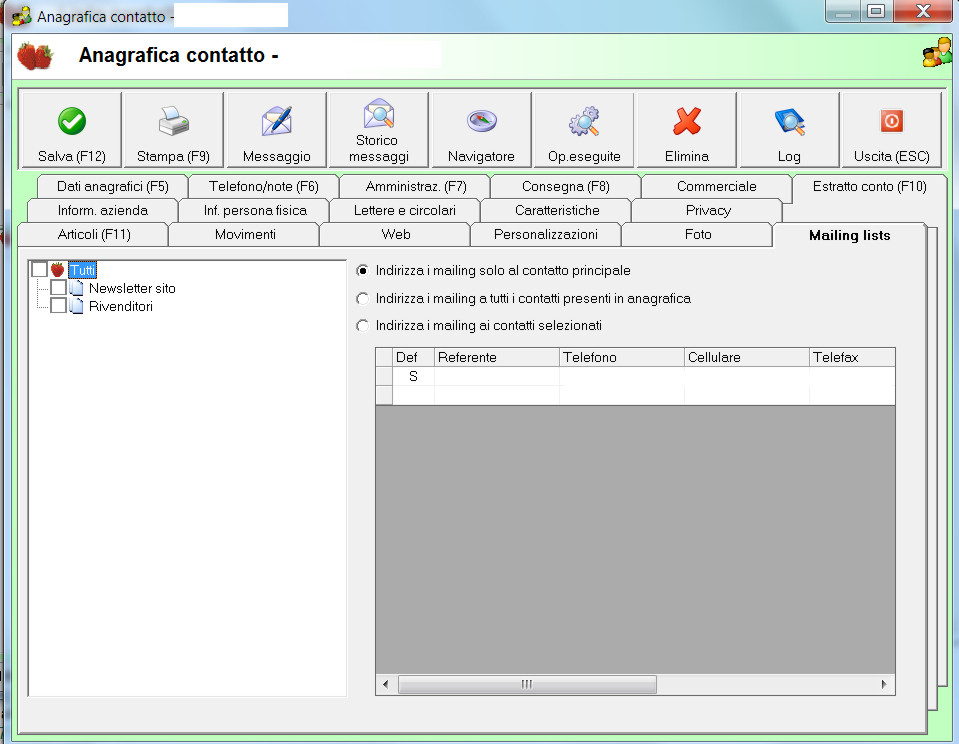Switch to Inform. azienda tab
This screenshot has width=959, height=744.
103,210
